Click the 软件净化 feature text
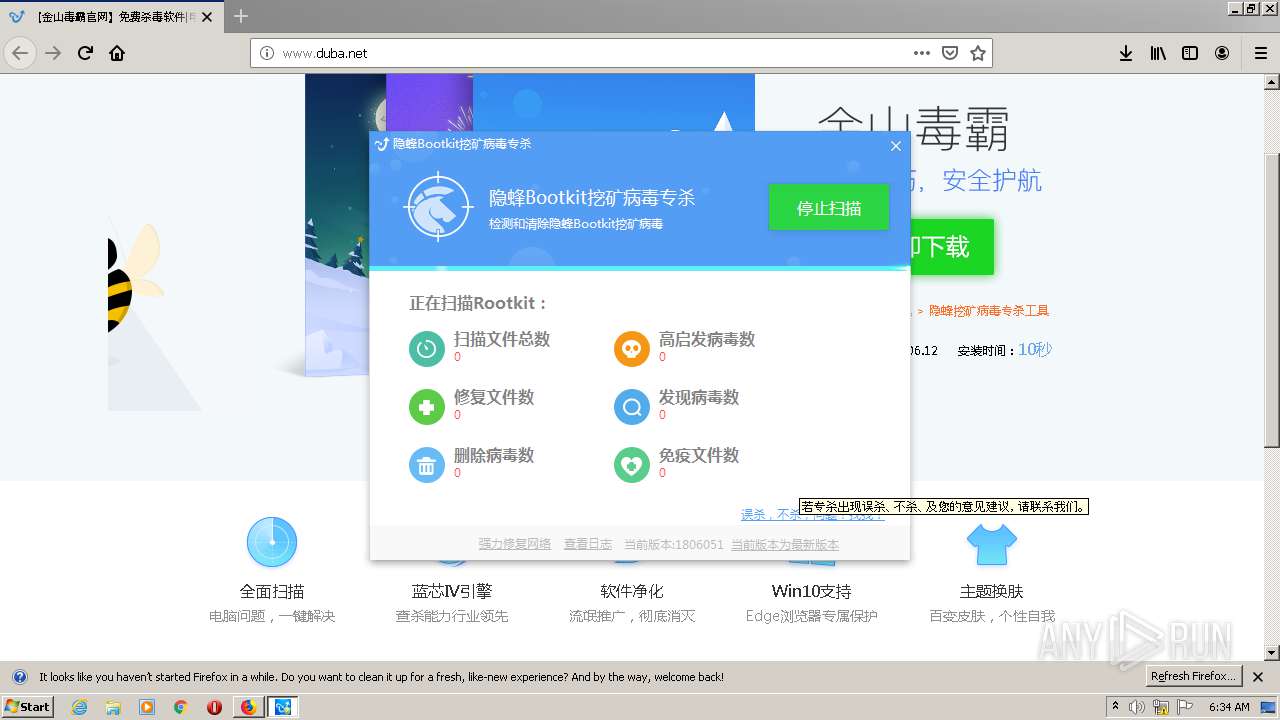Screen dimensions: 1280x720 pyautogui.click(x=632, y=591)
